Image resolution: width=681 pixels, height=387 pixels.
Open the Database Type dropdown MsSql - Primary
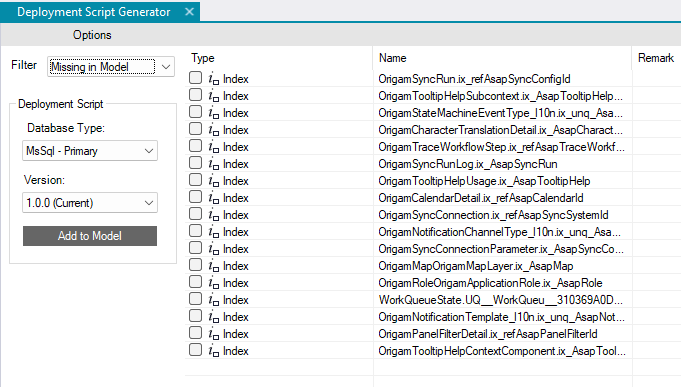point(90,151)
